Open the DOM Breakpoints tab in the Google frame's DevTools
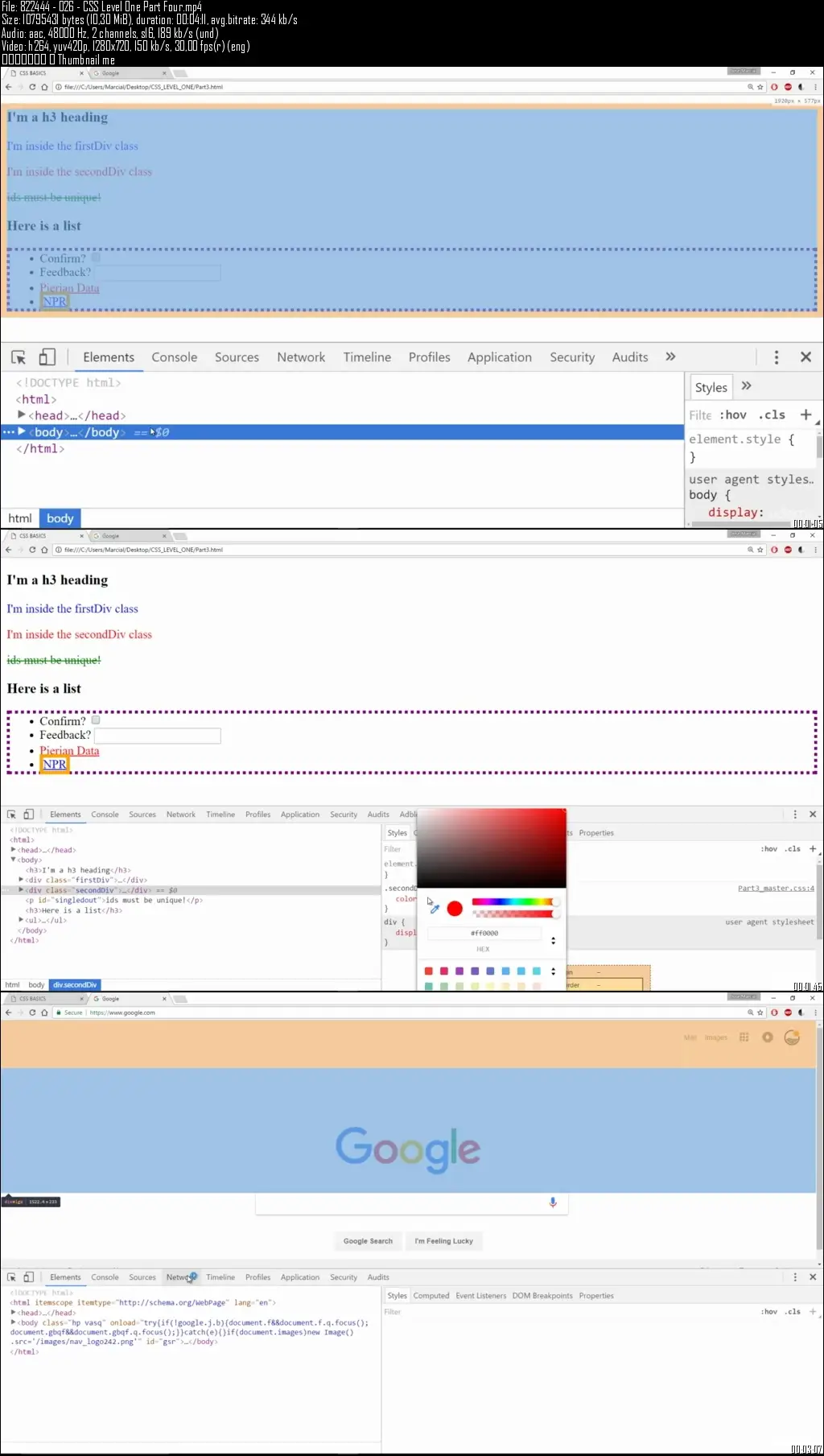 coord(542,1296)
